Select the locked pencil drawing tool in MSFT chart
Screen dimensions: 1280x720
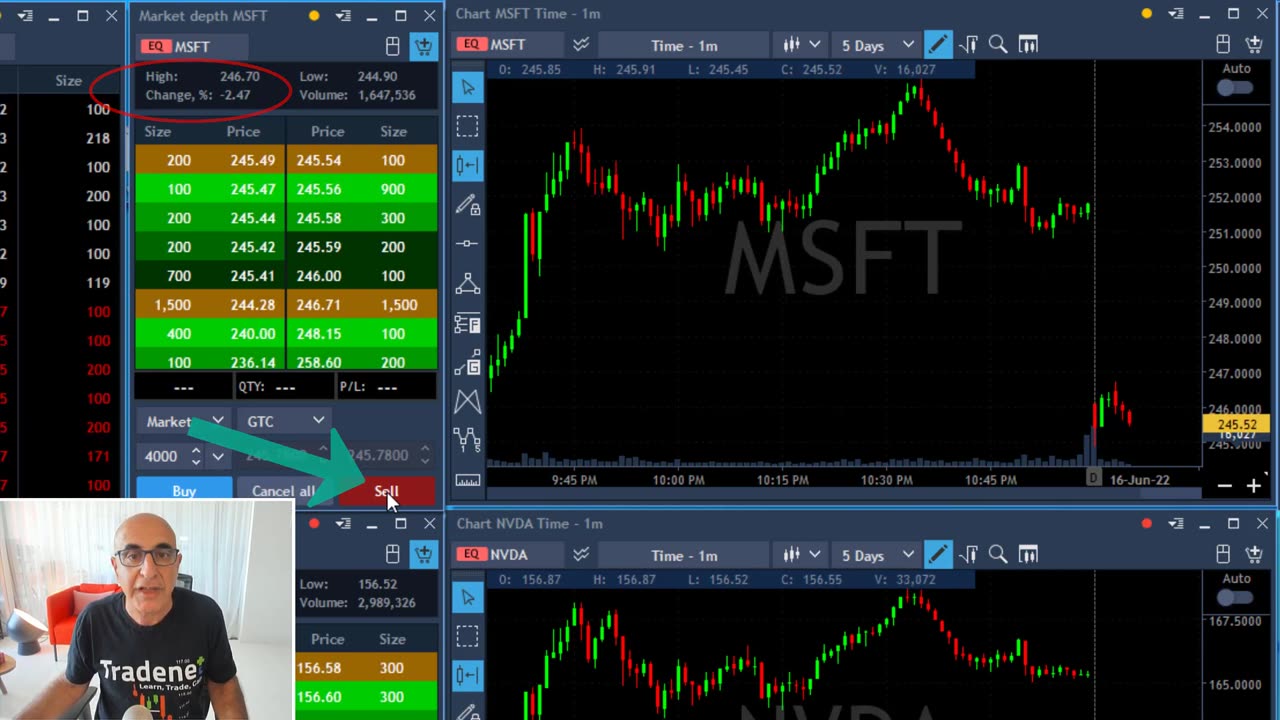point(467,205)
